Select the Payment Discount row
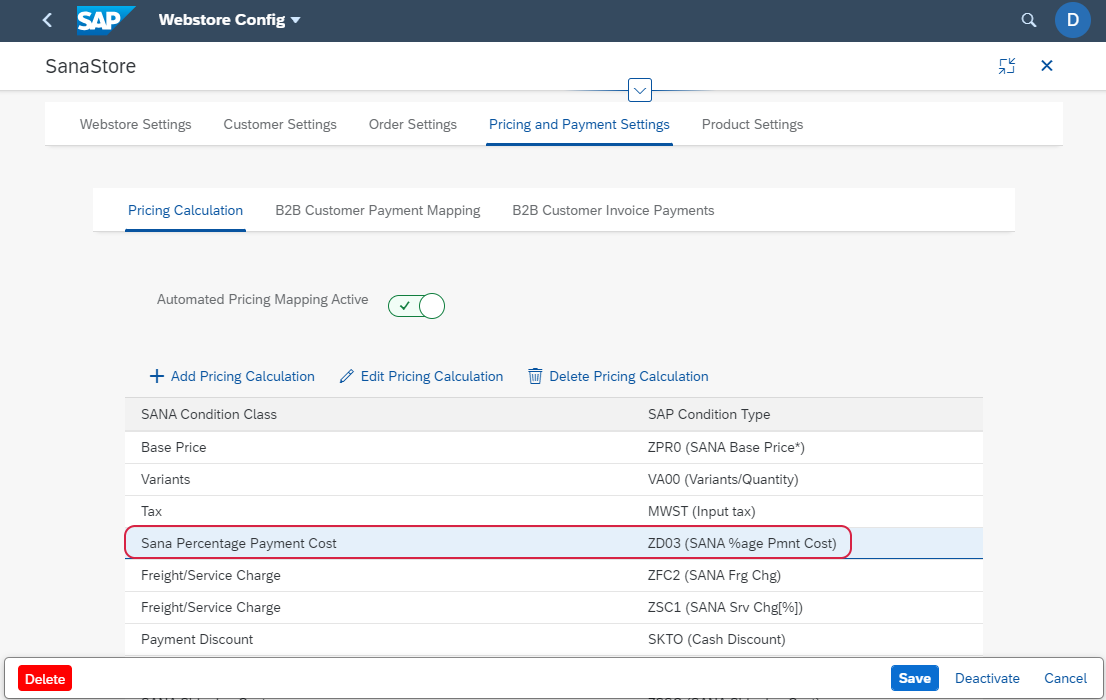This screenshot has width=1106, height=700. tap(554, 639)
